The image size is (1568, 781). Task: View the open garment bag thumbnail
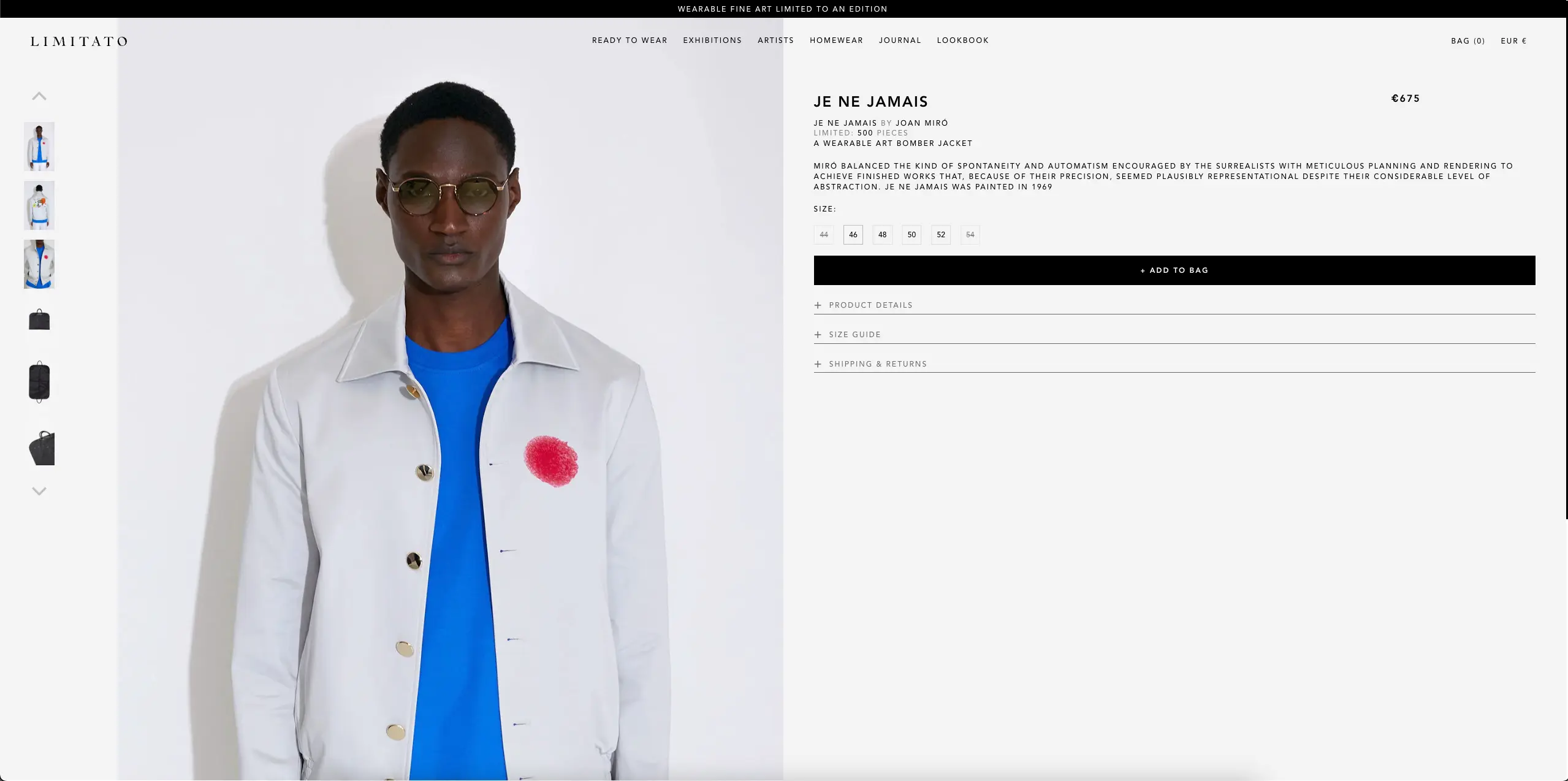tap(39, 382)
